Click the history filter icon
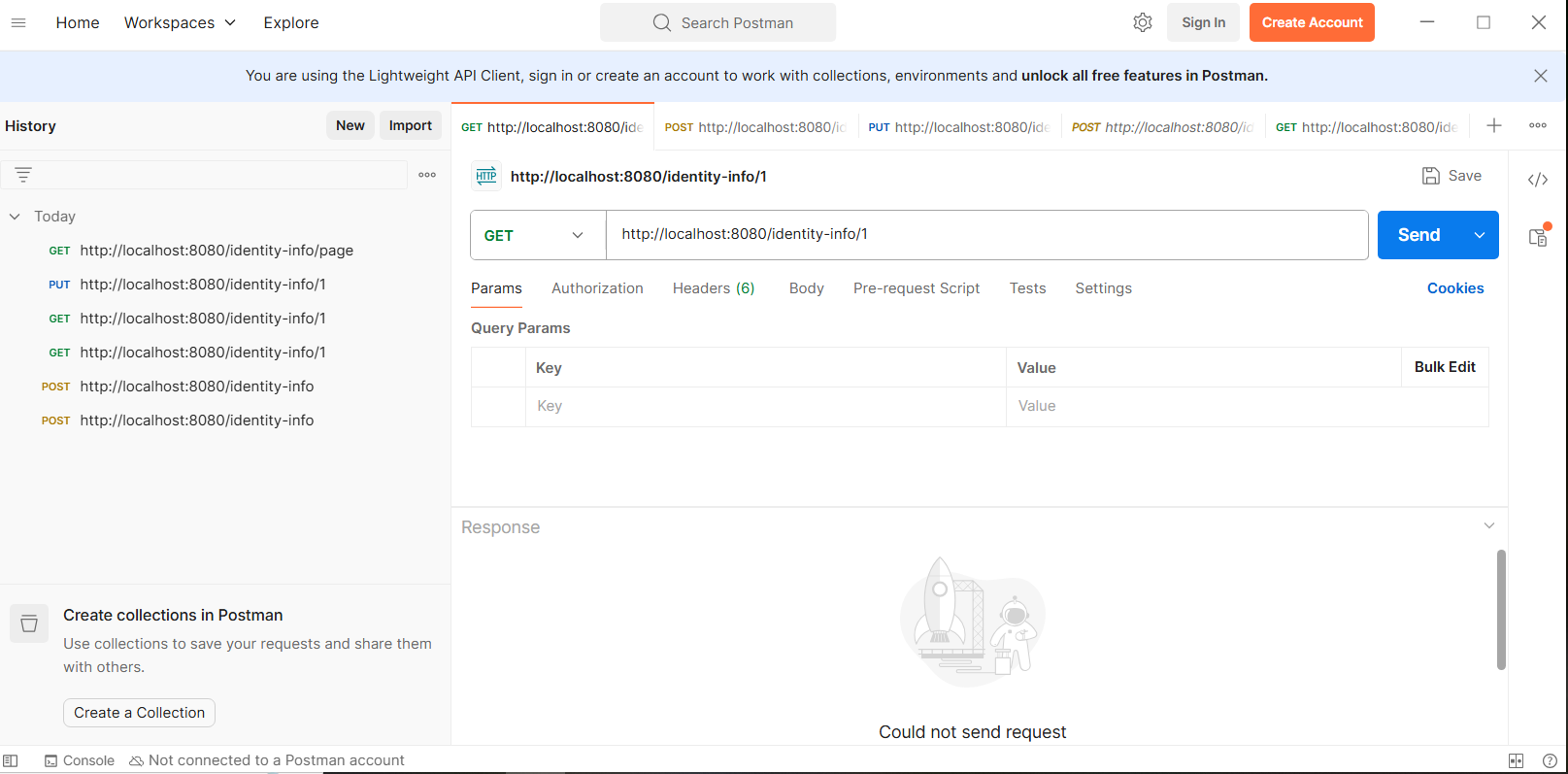Image resolution: width=1568 pixels, height=774 pixels. [23, 175]
